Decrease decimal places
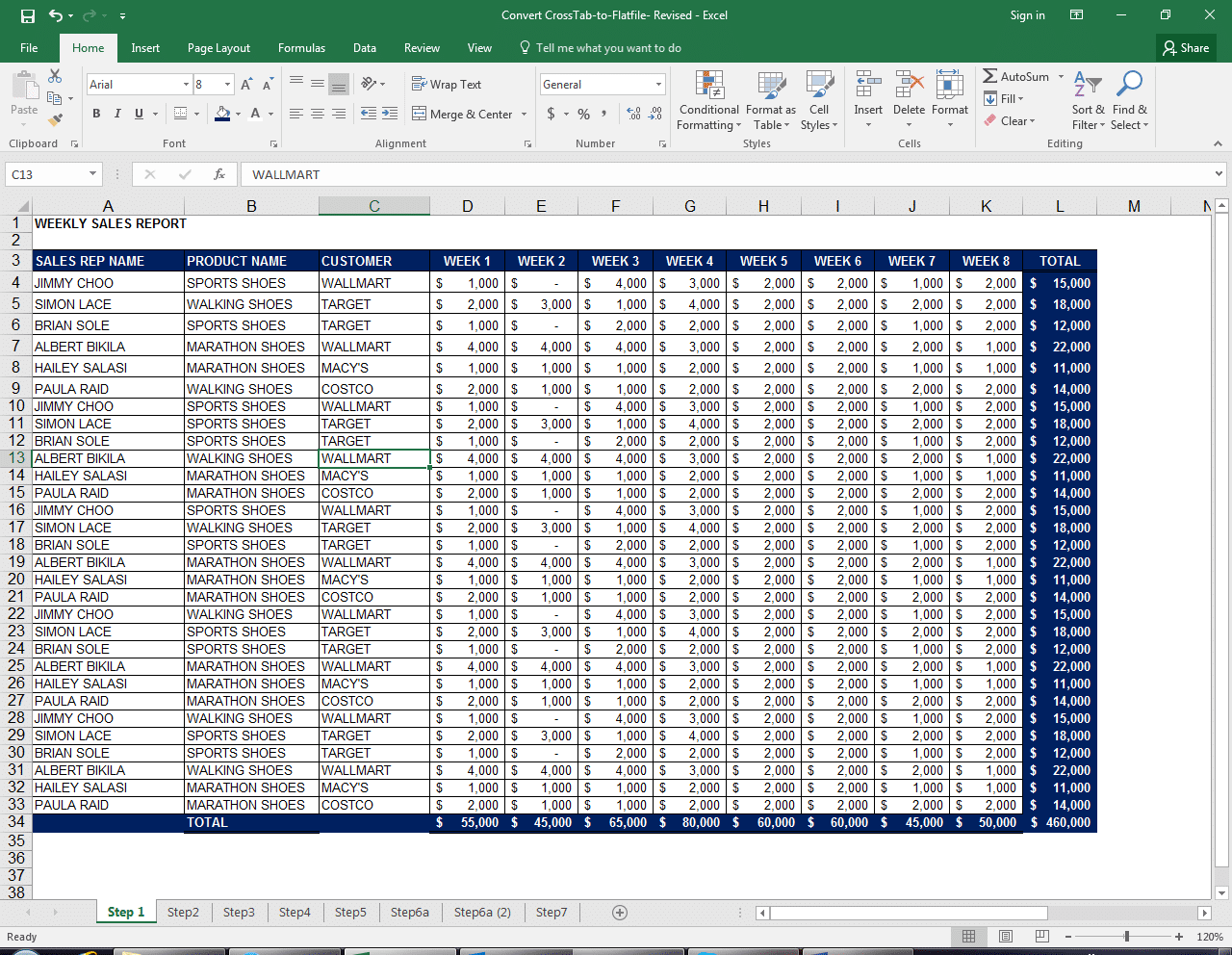 (x=655, y=114)
